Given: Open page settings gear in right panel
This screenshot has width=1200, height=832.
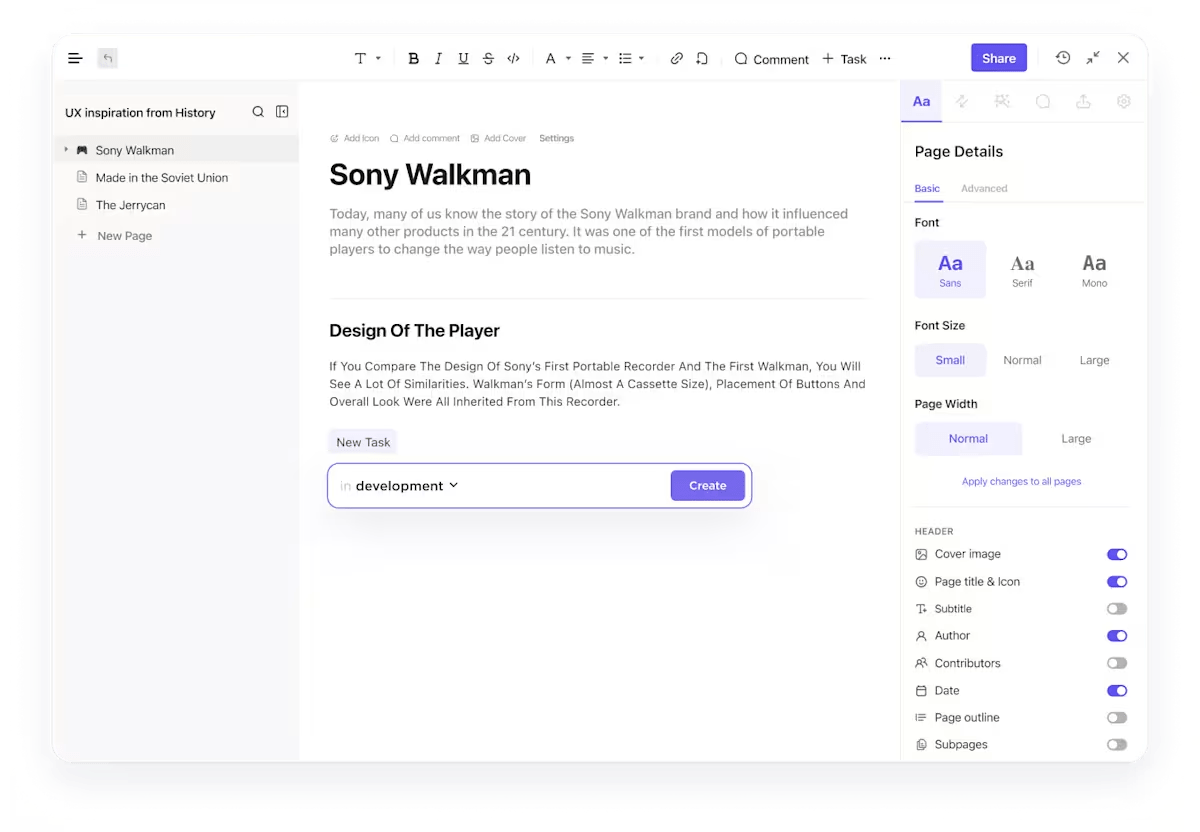Looking at the screenshot, I should [x=1123, y=101].
